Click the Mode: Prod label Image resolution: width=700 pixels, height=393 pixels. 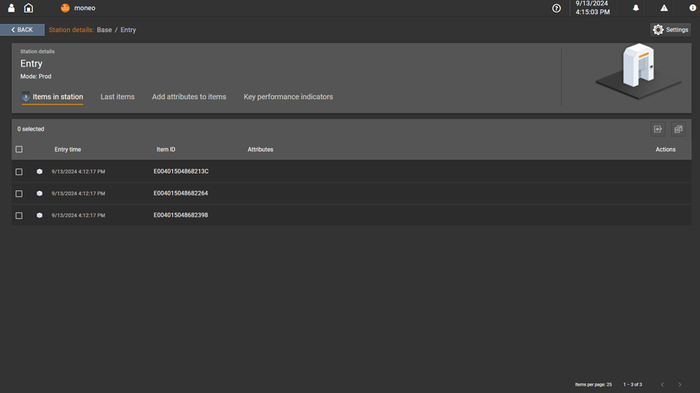pos(36,77)
